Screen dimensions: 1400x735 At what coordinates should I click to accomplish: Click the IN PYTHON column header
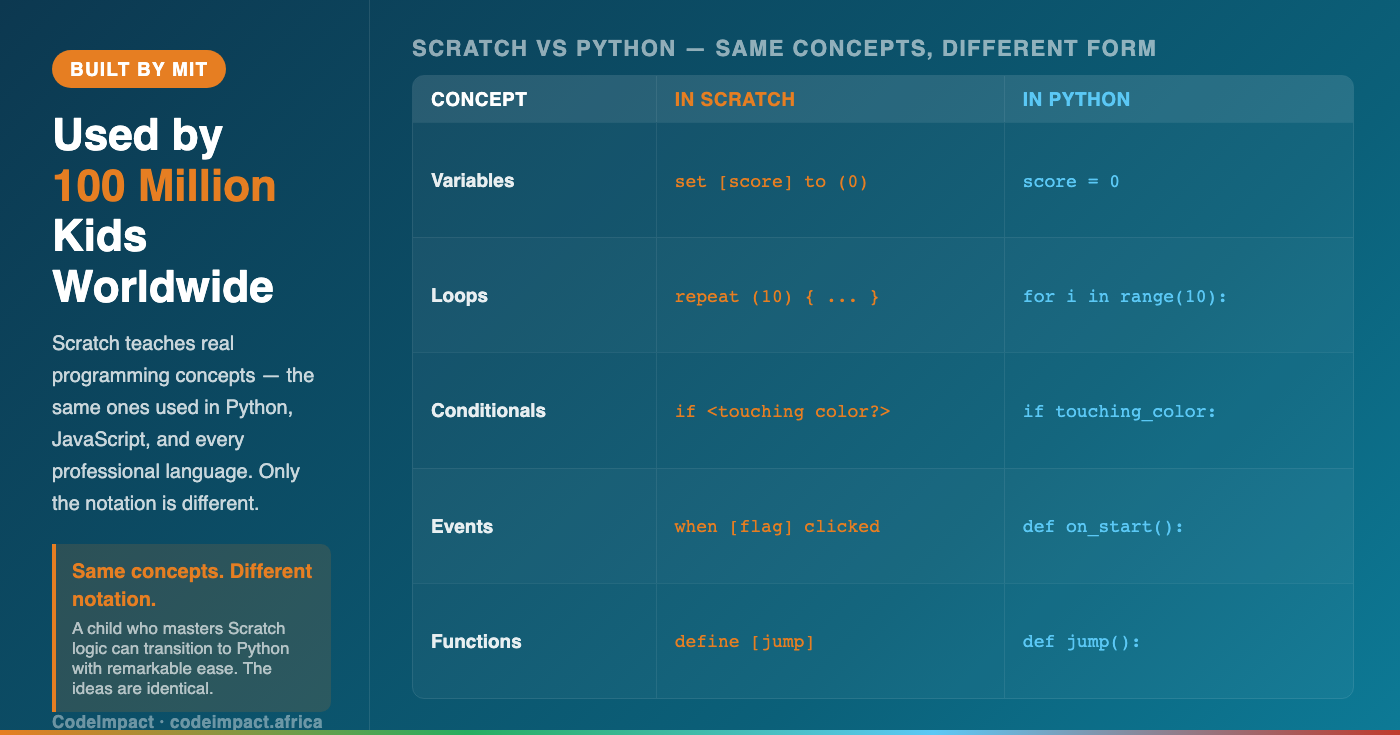click(x=1076, y=99)
